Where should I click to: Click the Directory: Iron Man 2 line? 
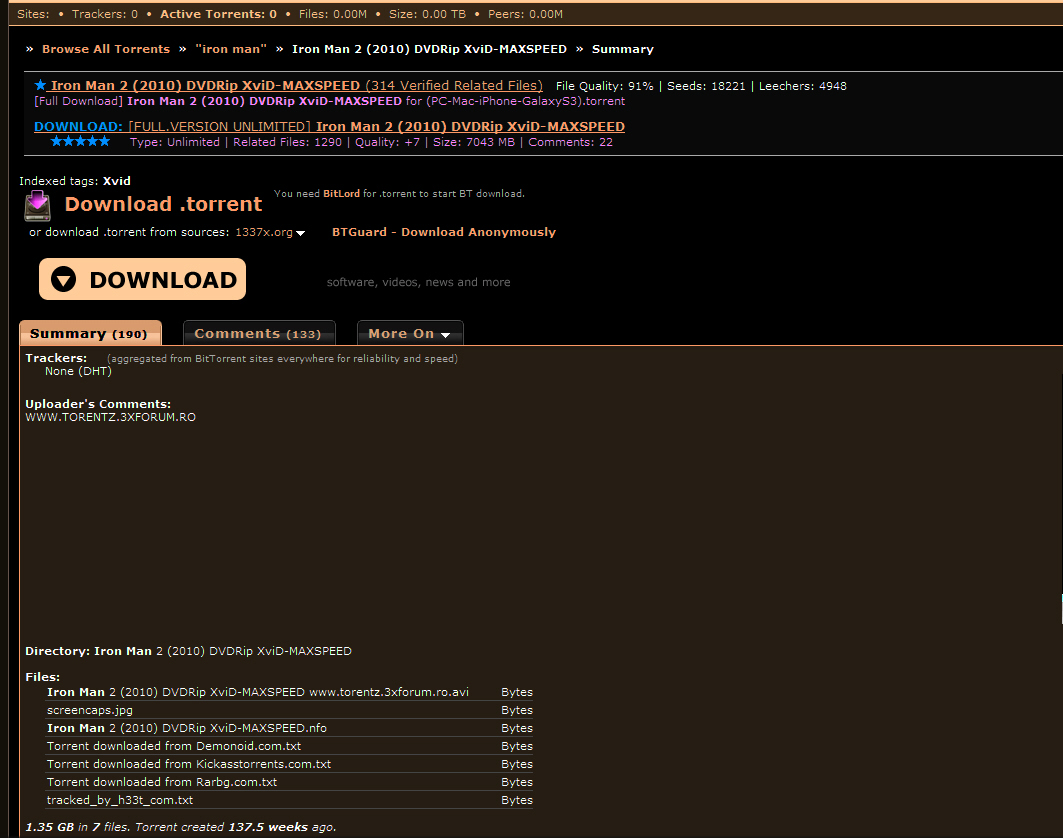coord(188,651)
